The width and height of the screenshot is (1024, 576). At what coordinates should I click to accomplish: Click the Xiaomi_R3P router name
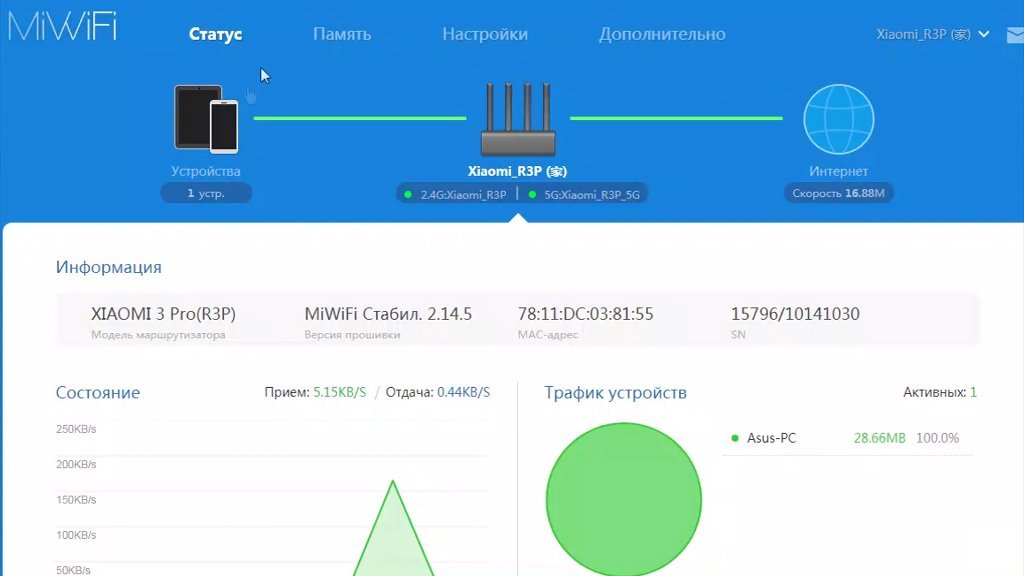tap(517, 171)
